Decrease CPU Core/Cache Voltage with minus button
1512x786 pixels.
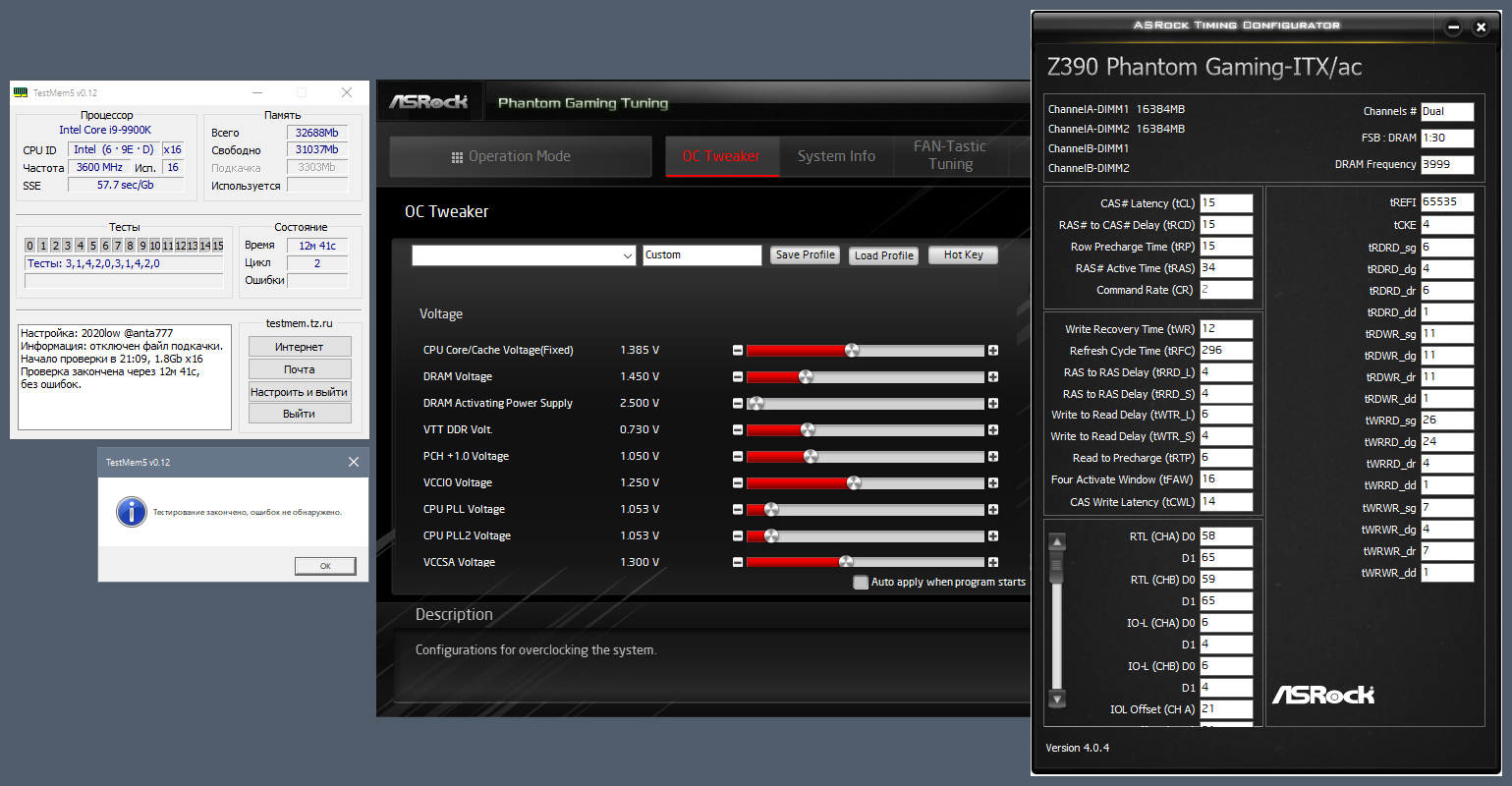[x=738, y=351]
